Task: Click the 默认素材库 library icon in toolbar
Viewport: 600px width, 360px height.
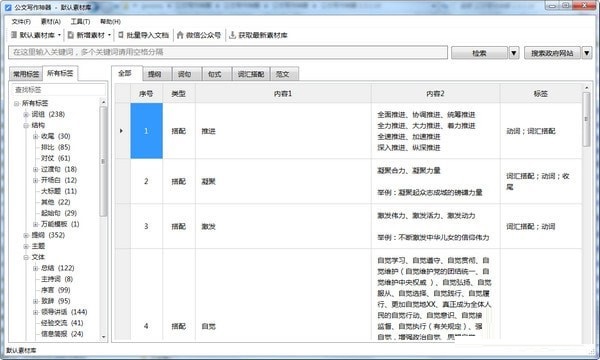Action: pyautogui.click(x=14, y=35)
